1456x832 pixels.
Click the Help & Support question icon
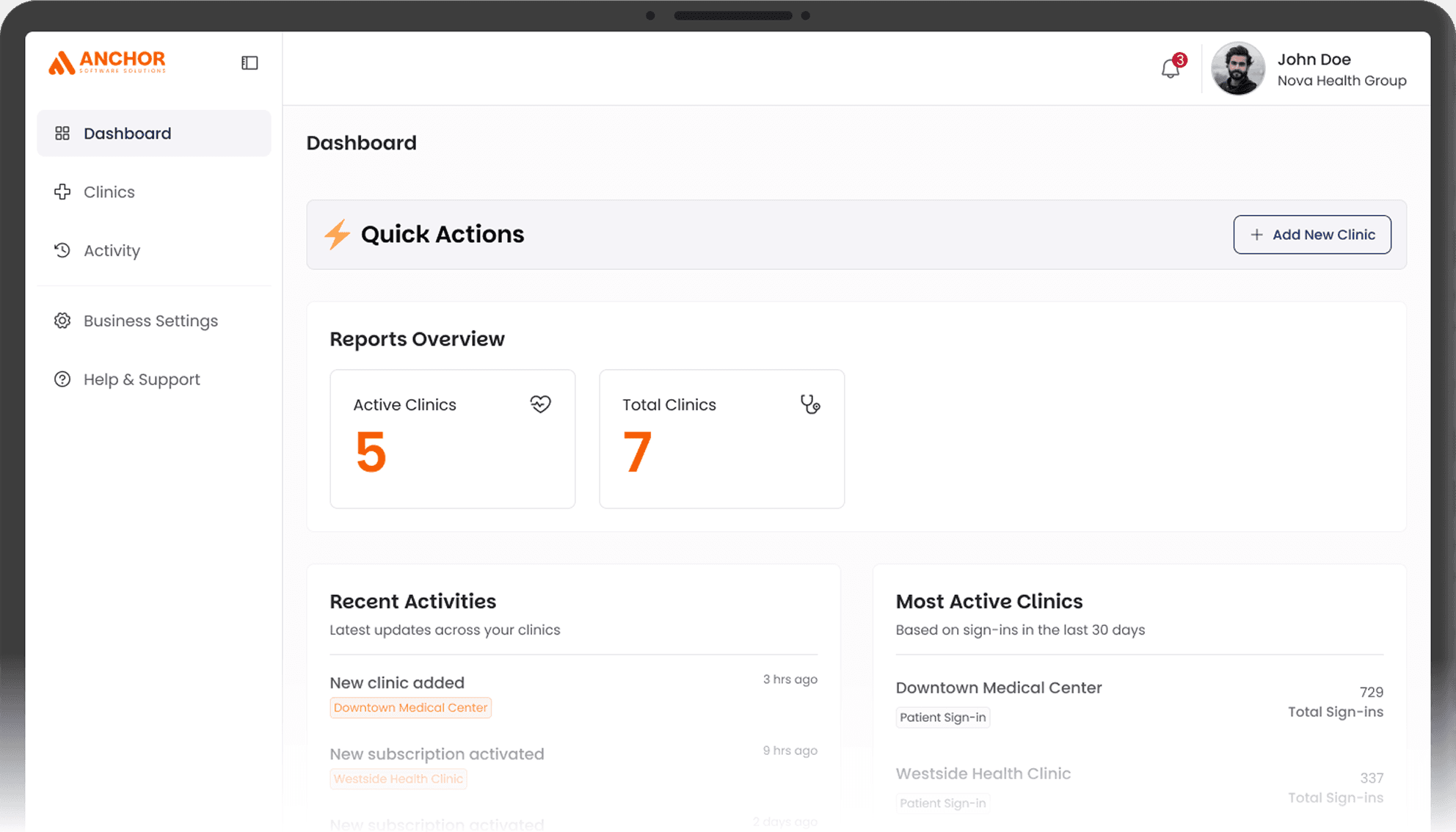click(62, 379)
